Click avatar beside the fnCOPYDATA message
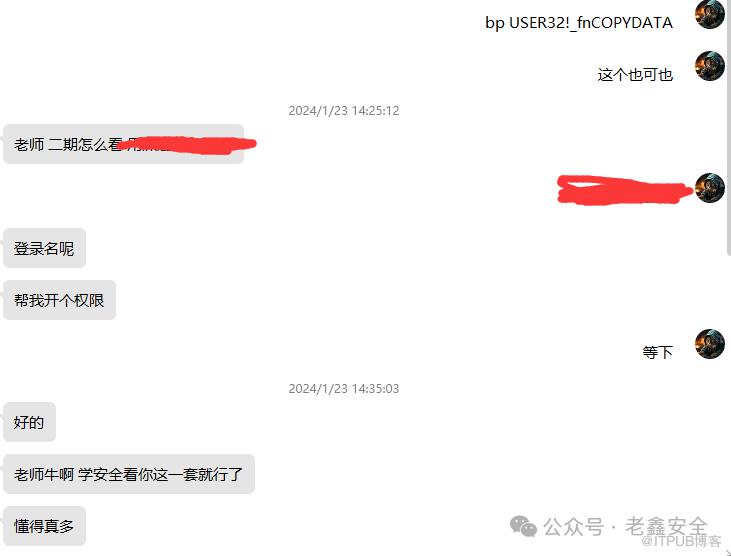The height and width of the screenshot is (556, 731). click(710, 14)
